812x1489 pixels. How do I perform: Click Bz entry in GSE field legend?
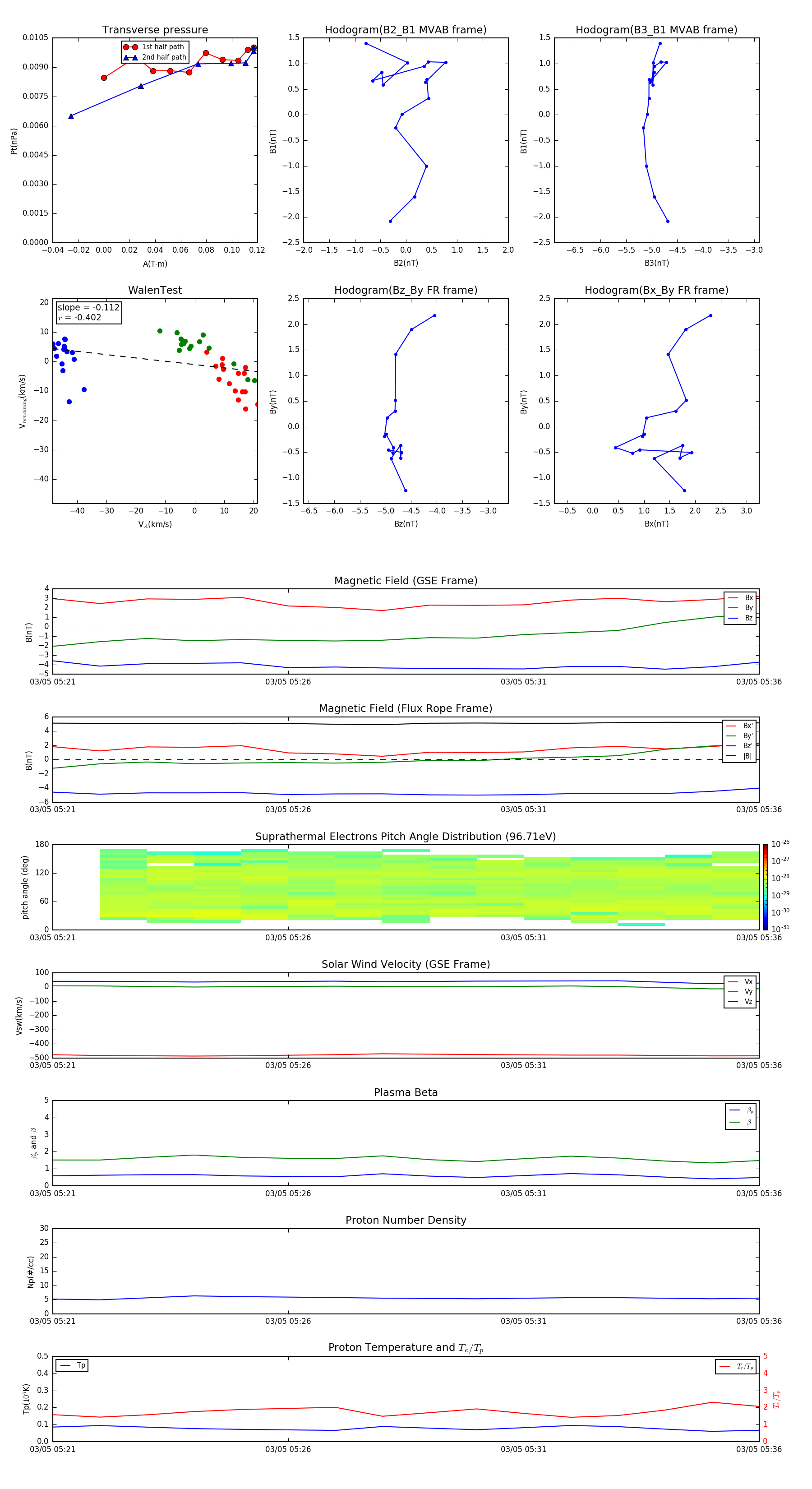click(x=740, y=618)
